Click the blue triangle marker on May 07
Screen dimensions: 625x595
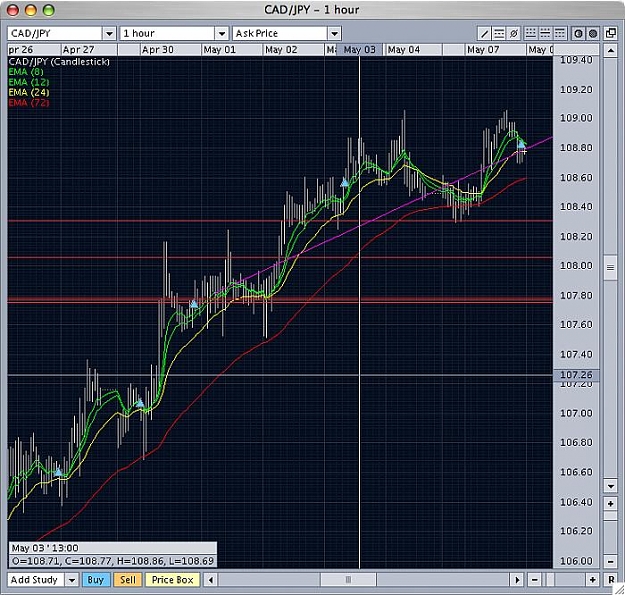click(x=521, y=144)
